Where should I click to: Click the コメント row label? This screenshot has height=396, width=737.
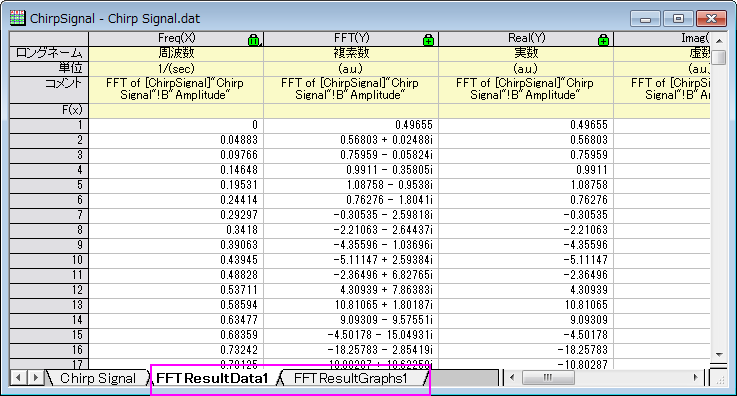tap(49, 89)
